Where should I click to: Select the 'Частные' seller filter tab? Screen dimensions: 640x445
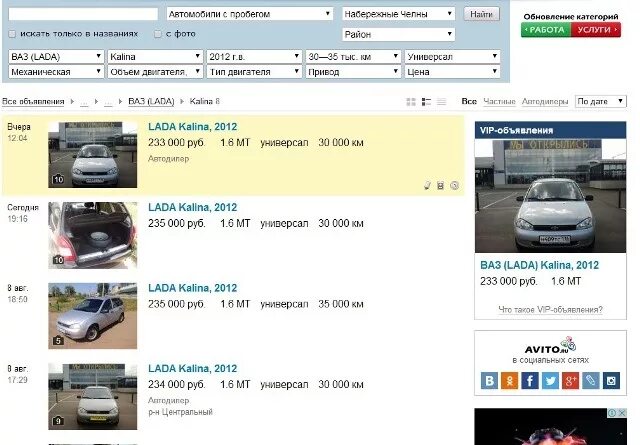[x=499, y=101]
